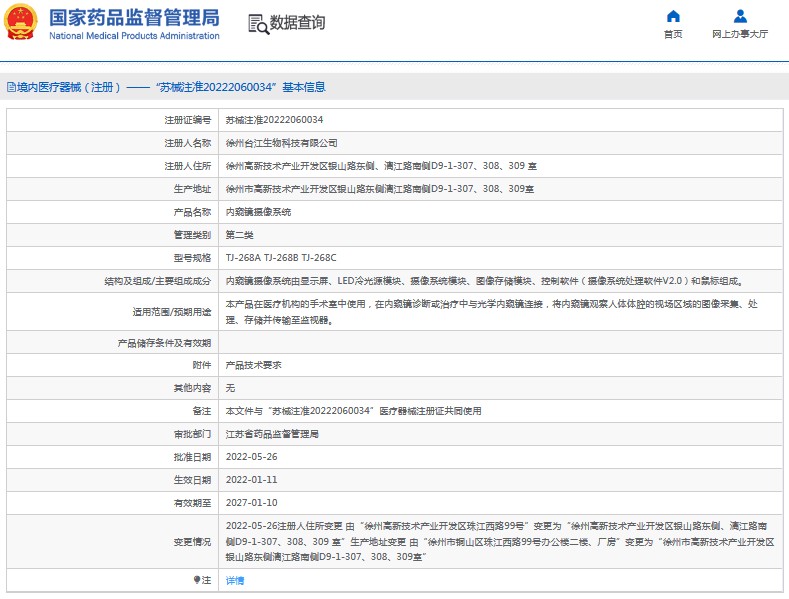The image size is (789, 599).
Task: Click the user icon for 网上办事大厅
Action: (x=740, y=16)
